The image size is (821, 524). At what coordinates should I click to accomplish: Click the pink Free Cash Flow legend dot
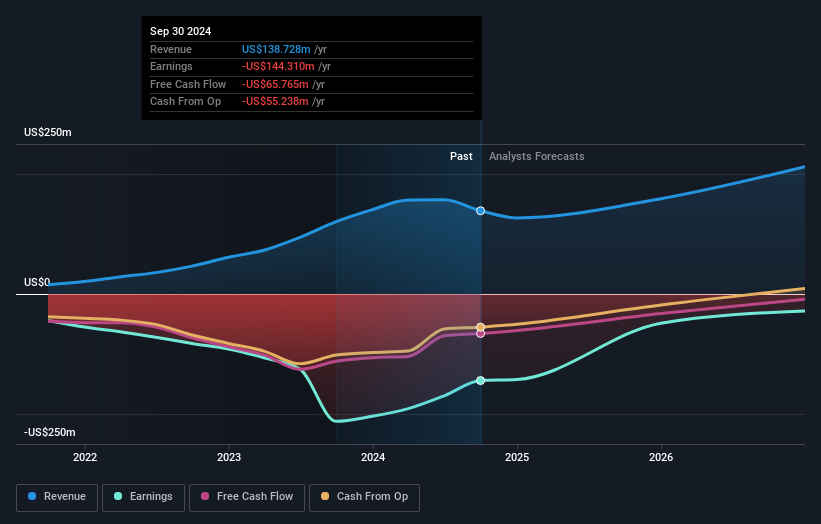(x=205, y=496)
